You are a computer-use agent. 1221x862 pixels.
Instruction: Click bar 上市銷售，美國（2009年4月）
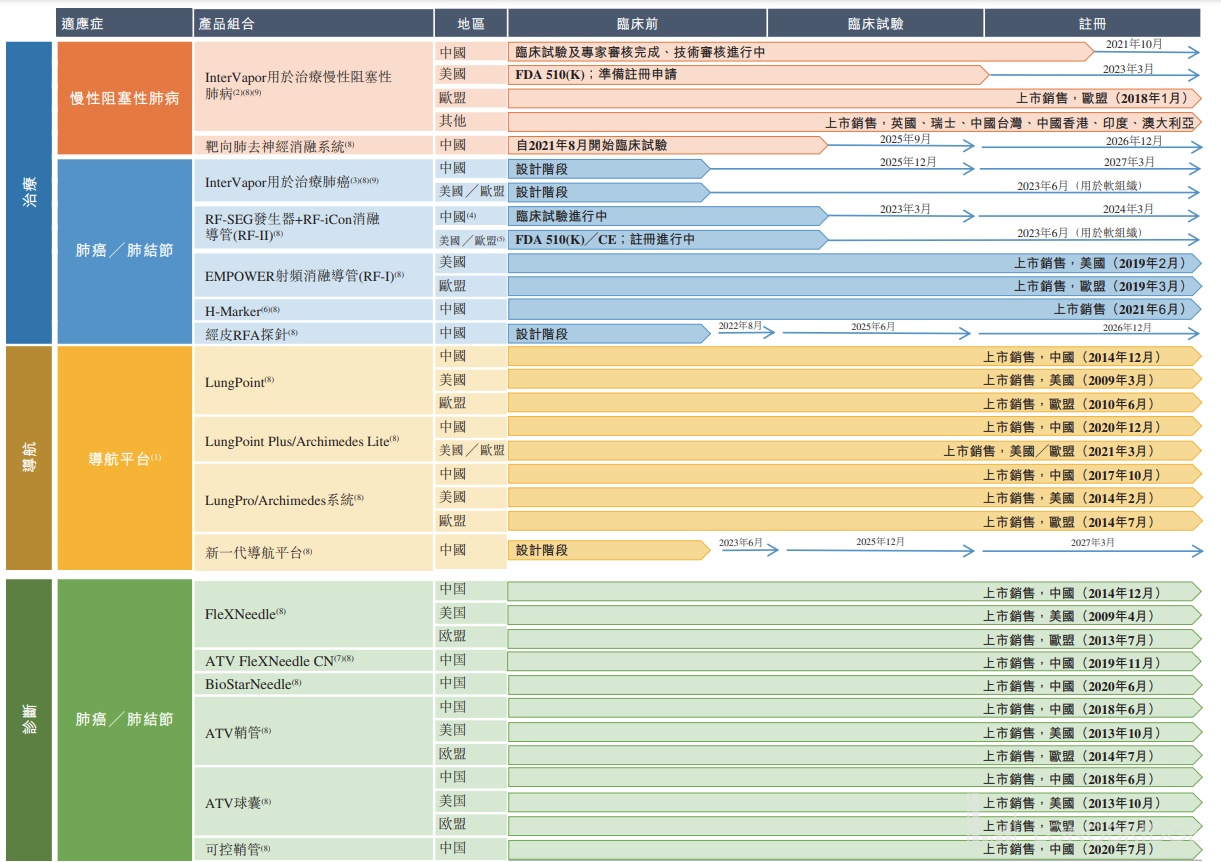tap(855, 616)
